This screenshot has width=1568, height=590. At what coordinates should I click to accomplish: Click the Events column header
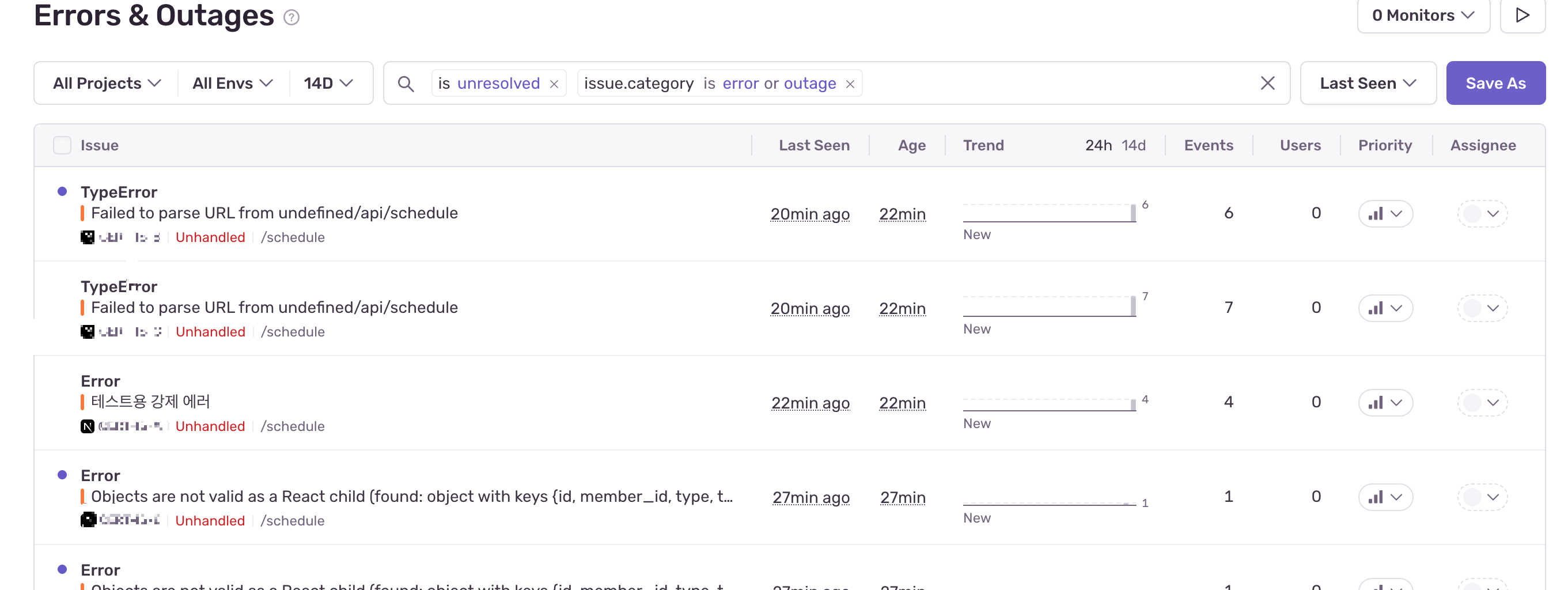pos(1209,145)
